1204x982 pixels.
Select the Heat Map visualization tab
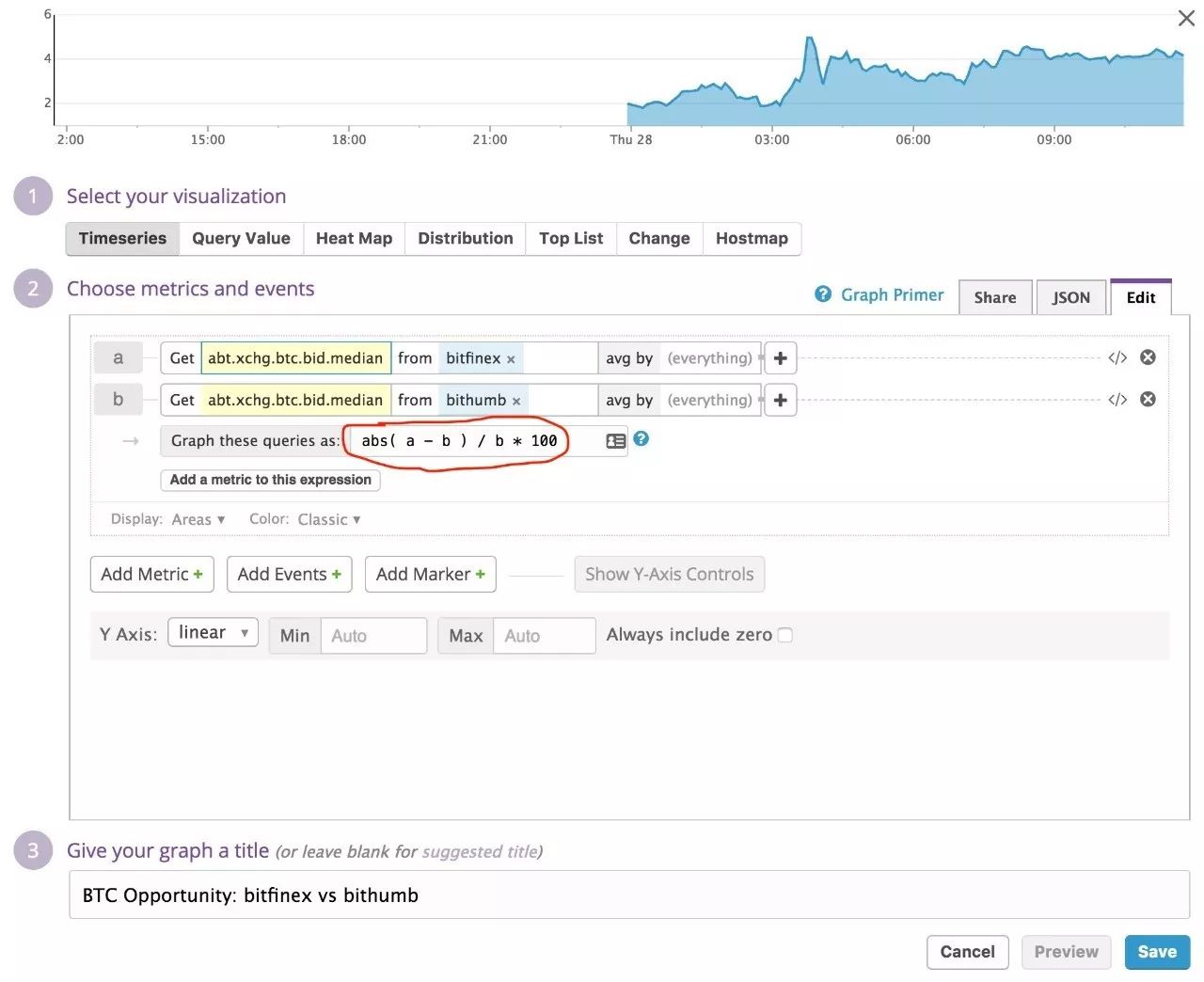click(x=354, y=238)
